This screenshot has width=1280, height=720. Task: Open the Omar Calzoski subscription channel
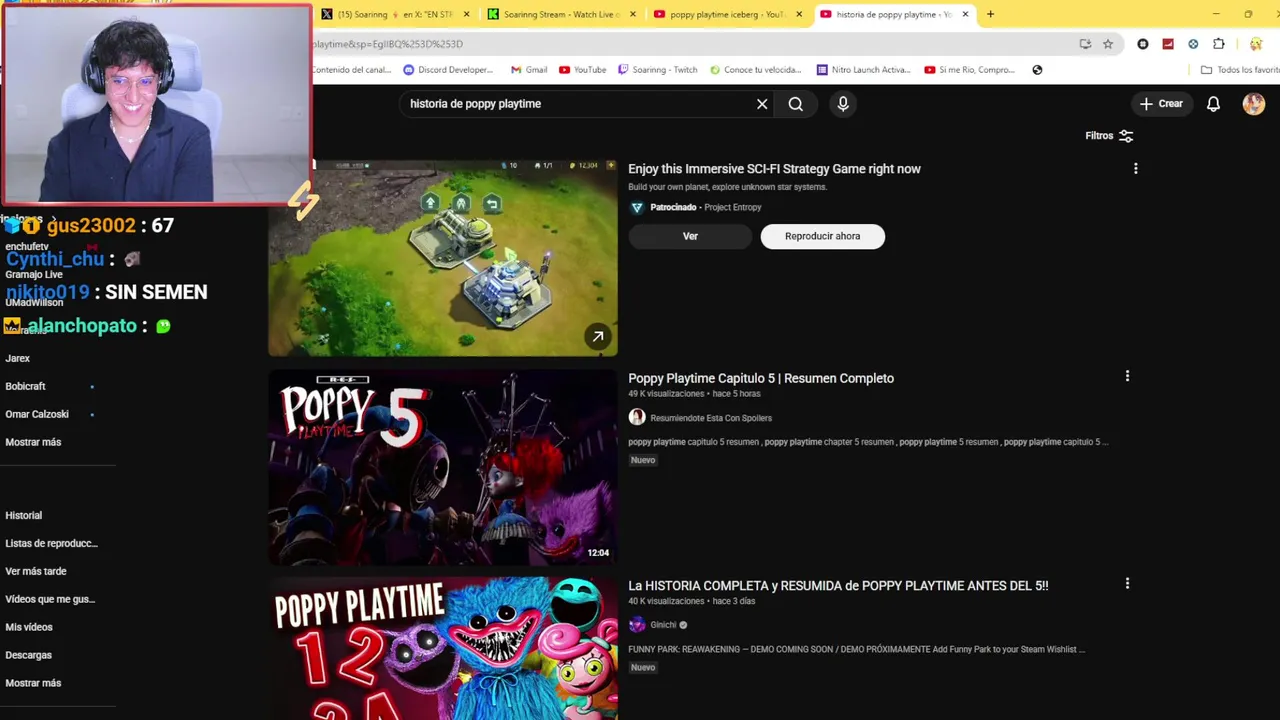pyautogui.click(x=37, y=414)
